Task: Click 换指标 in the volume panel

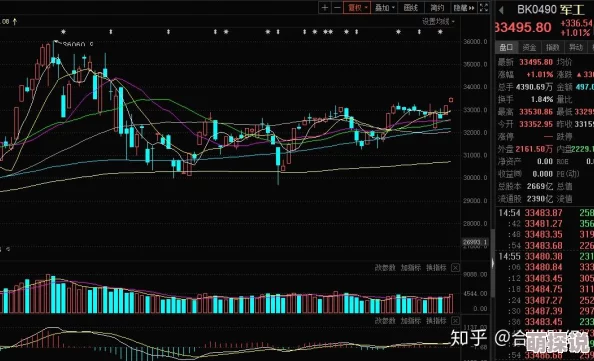Action: (x=436, y=268)
